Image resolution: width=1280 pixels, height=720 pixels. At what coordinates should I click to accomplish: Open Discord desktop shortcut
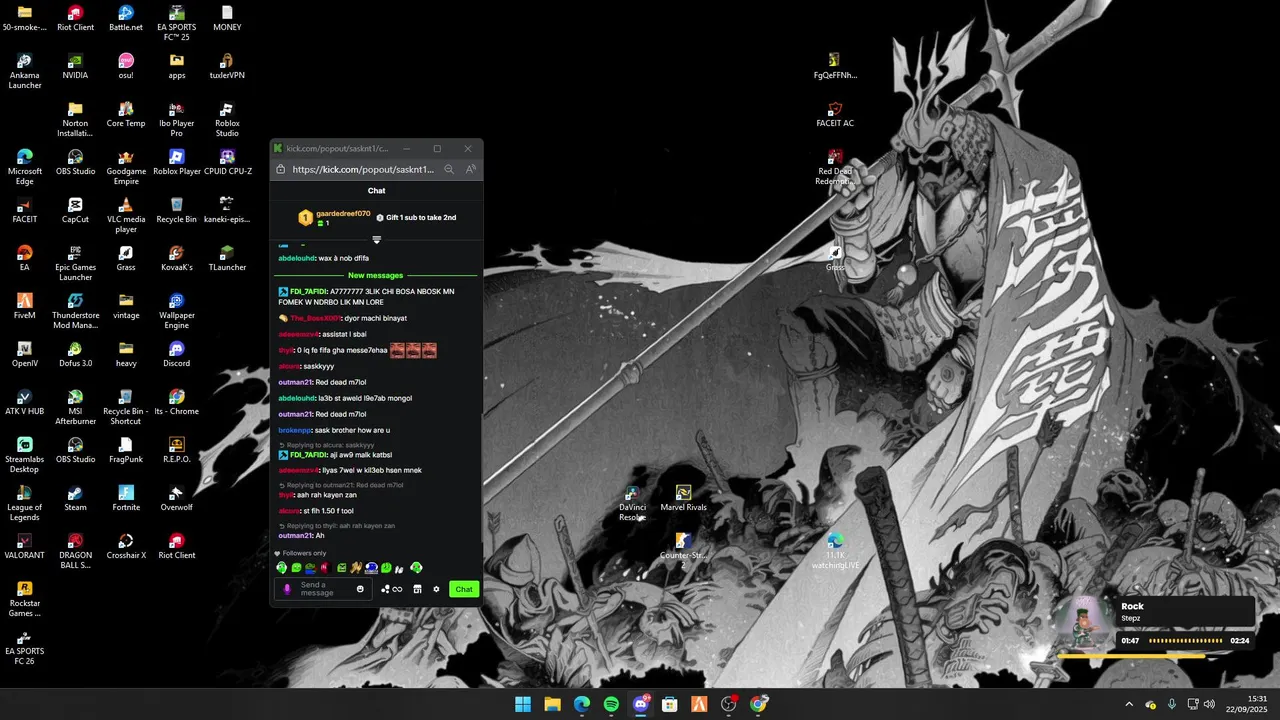click(177, 354)
